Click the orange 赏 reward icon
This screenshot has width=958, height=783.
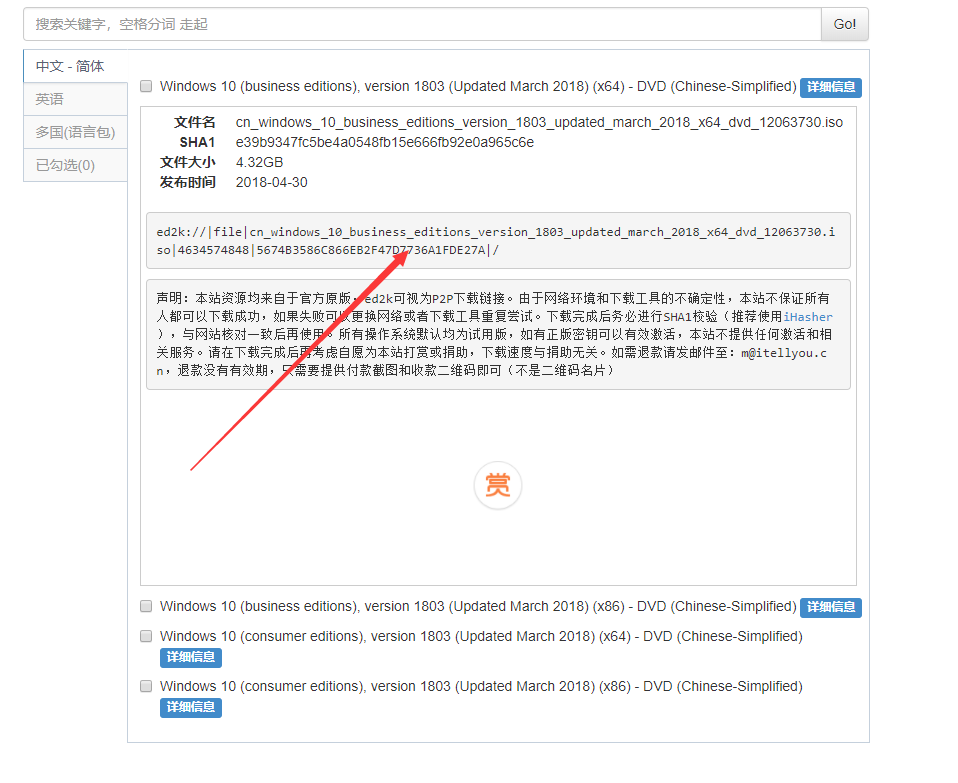coord(497,486)
